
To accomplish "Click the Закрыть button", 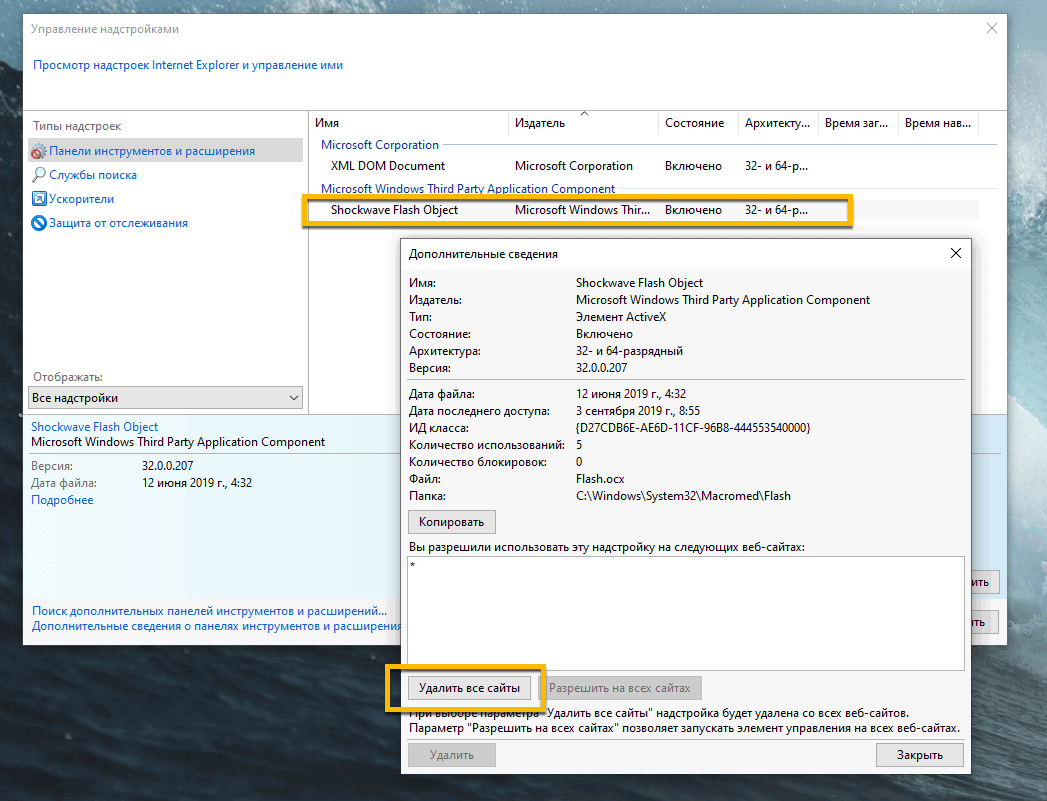I will 919,754.
